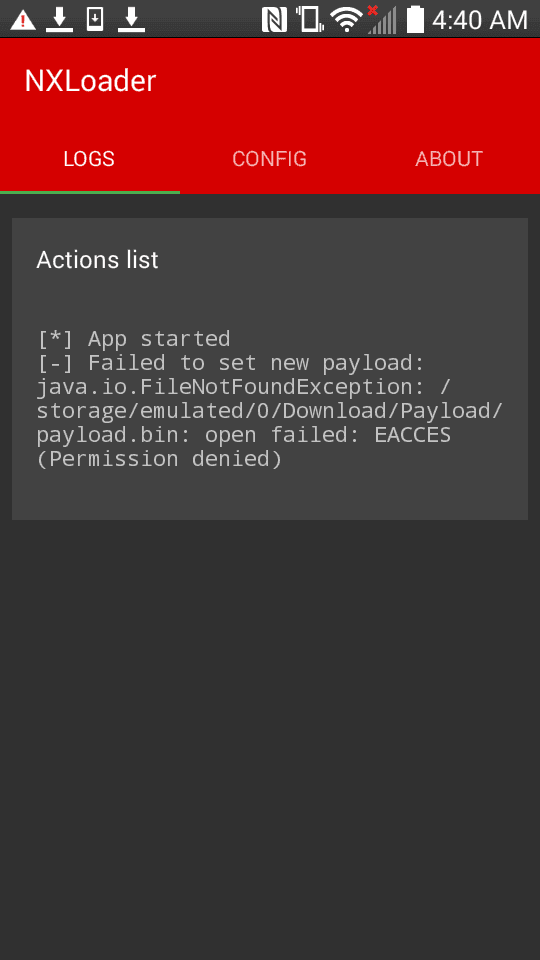Select the Actions list heading
540x960 pixels.
(x=97, y=260)
